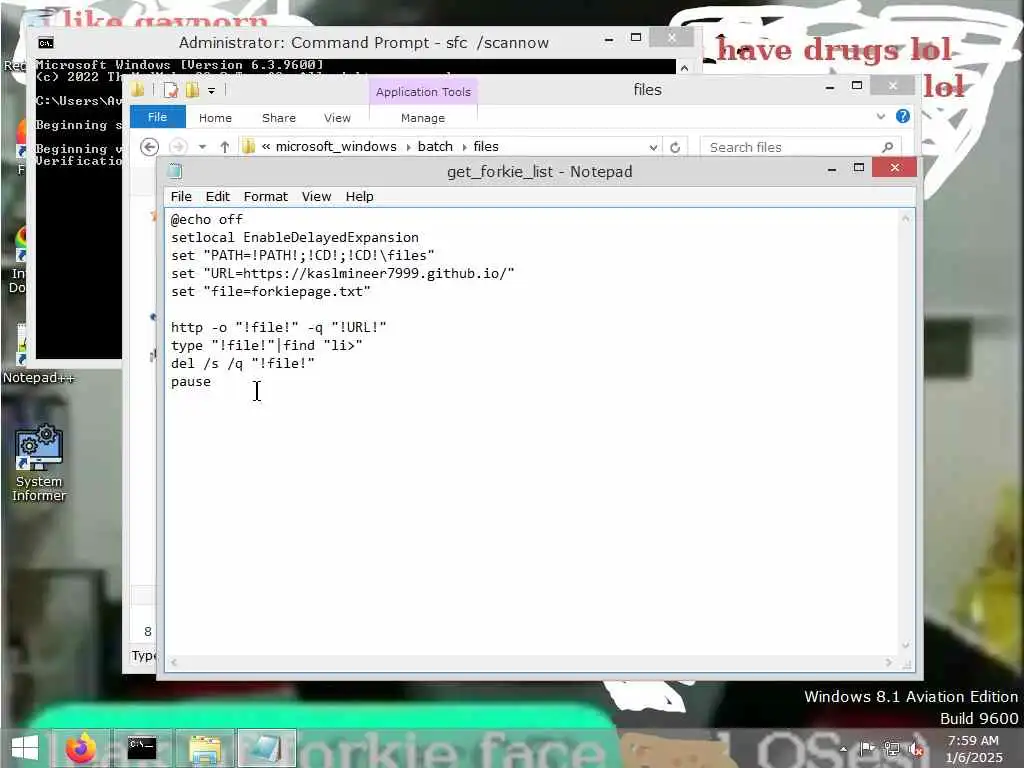Click the Explorer folder icon in title bar
The image size is (1024, 768).
click(138, 89)
